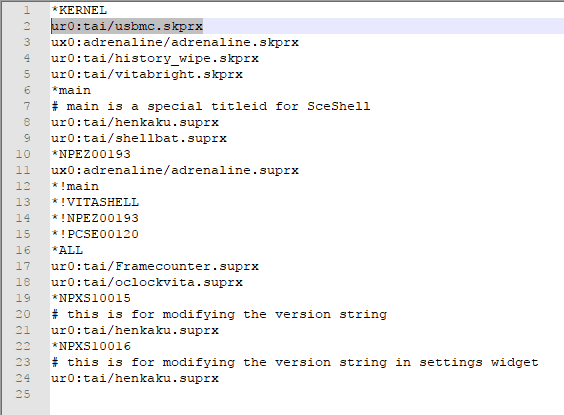Click the ux0:adrenaline/adrenaline.skprx line
Image resolution: width=564 pixels, height=415 pixels.
(175, 42)
